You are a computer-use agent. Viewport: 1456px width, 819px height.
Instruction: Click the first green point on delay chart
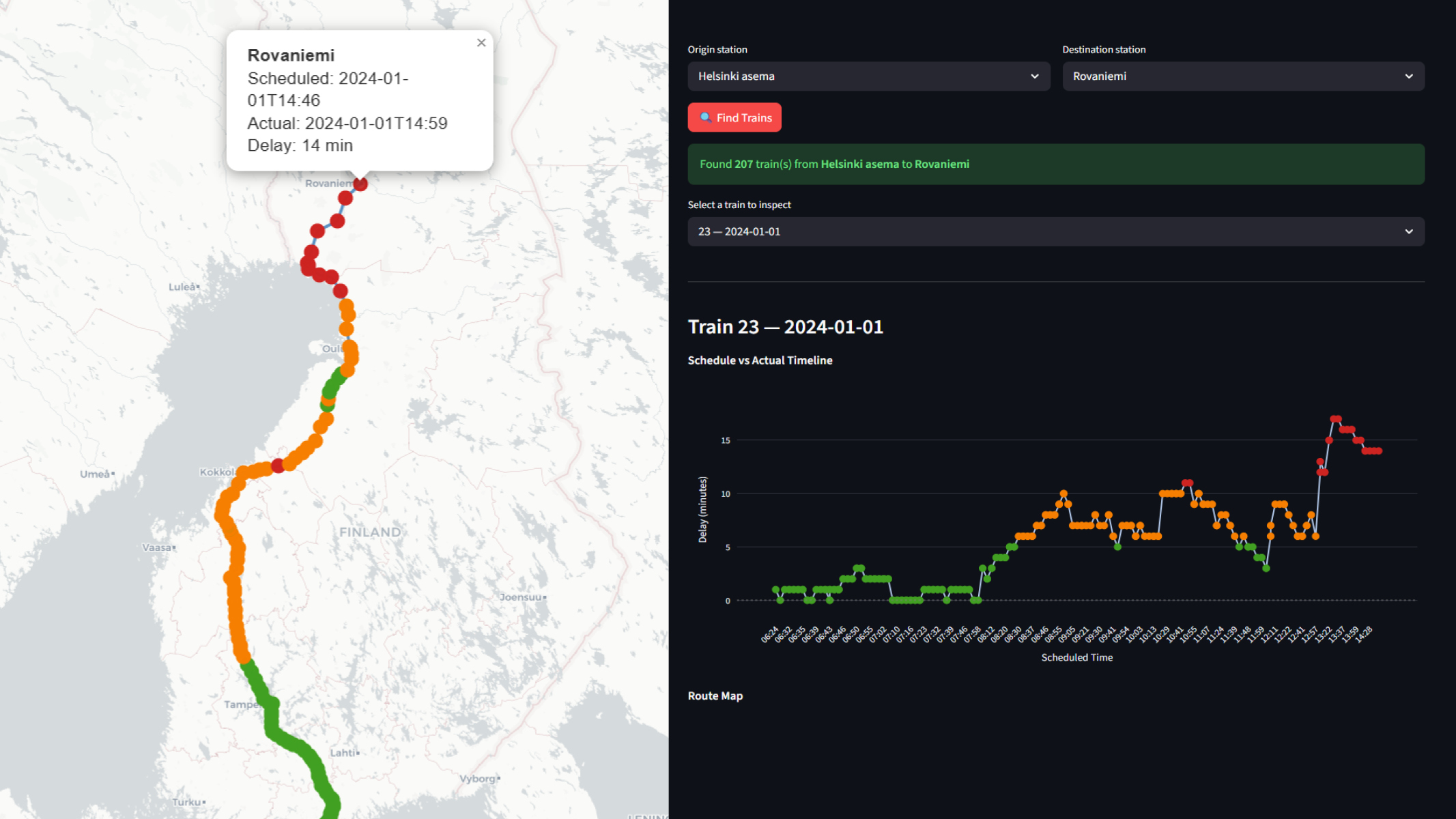[775, 590]
